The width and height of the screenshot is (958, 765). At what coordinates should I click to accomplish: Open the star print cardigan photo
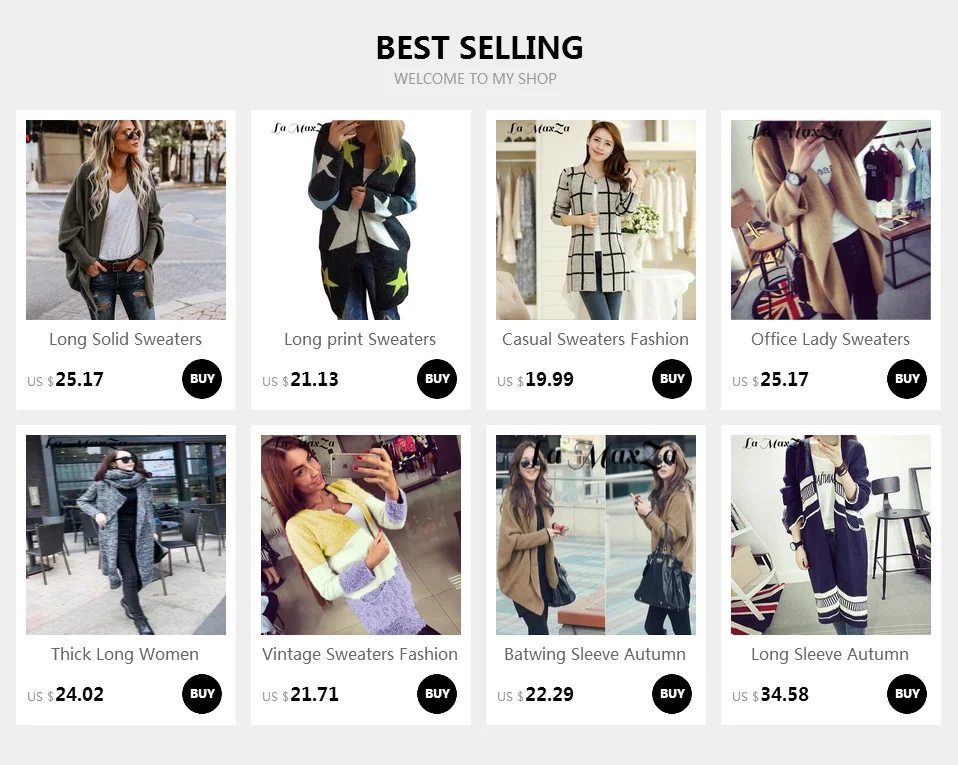[361, 219]
